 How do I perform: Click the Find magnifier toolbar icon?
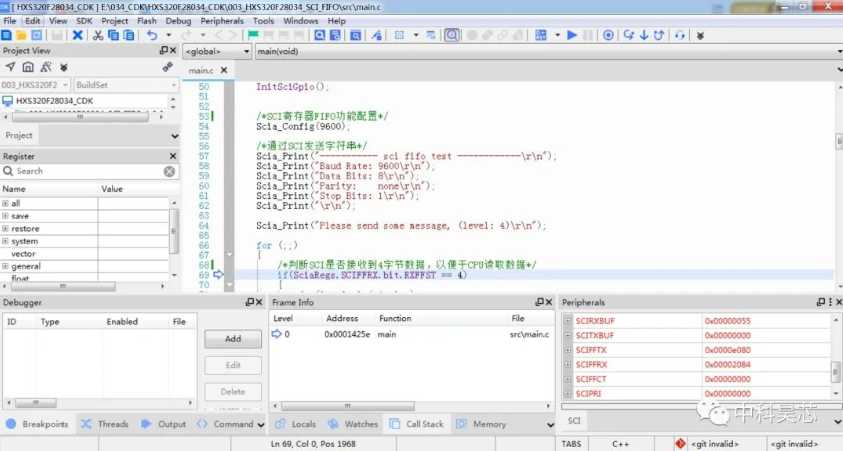(320, 35)
